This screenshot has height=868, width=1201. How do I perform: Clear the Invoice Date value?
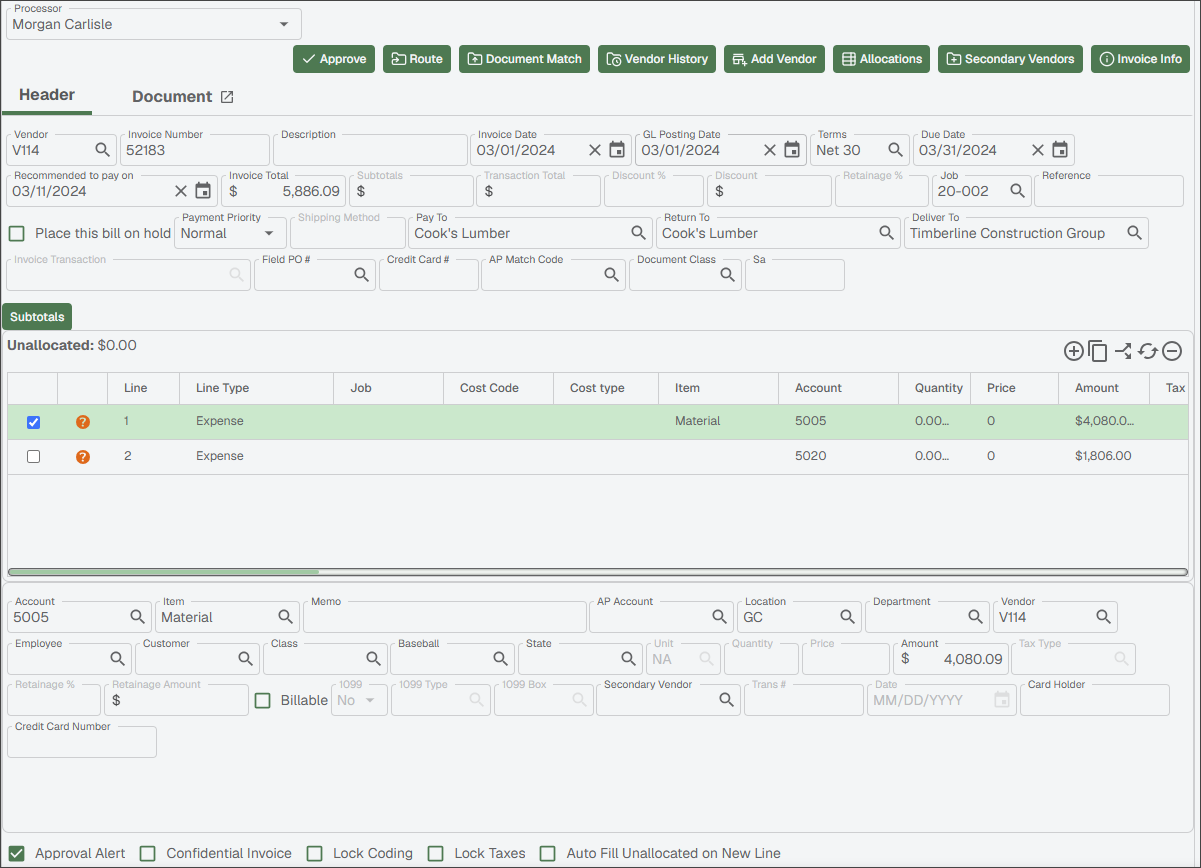pyautogui.click(x=594, y=150)
